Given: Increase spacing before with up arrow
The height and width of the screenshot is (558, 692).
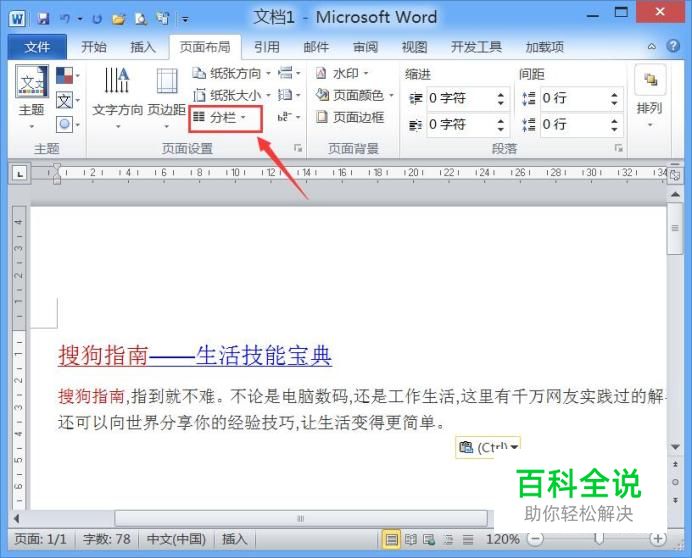Looking at the screenshot, I should 614,94.
